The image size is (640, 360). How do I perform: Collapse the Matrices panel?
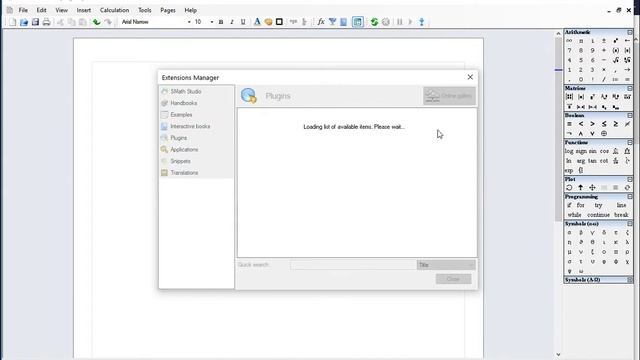(x=630, y=88)
